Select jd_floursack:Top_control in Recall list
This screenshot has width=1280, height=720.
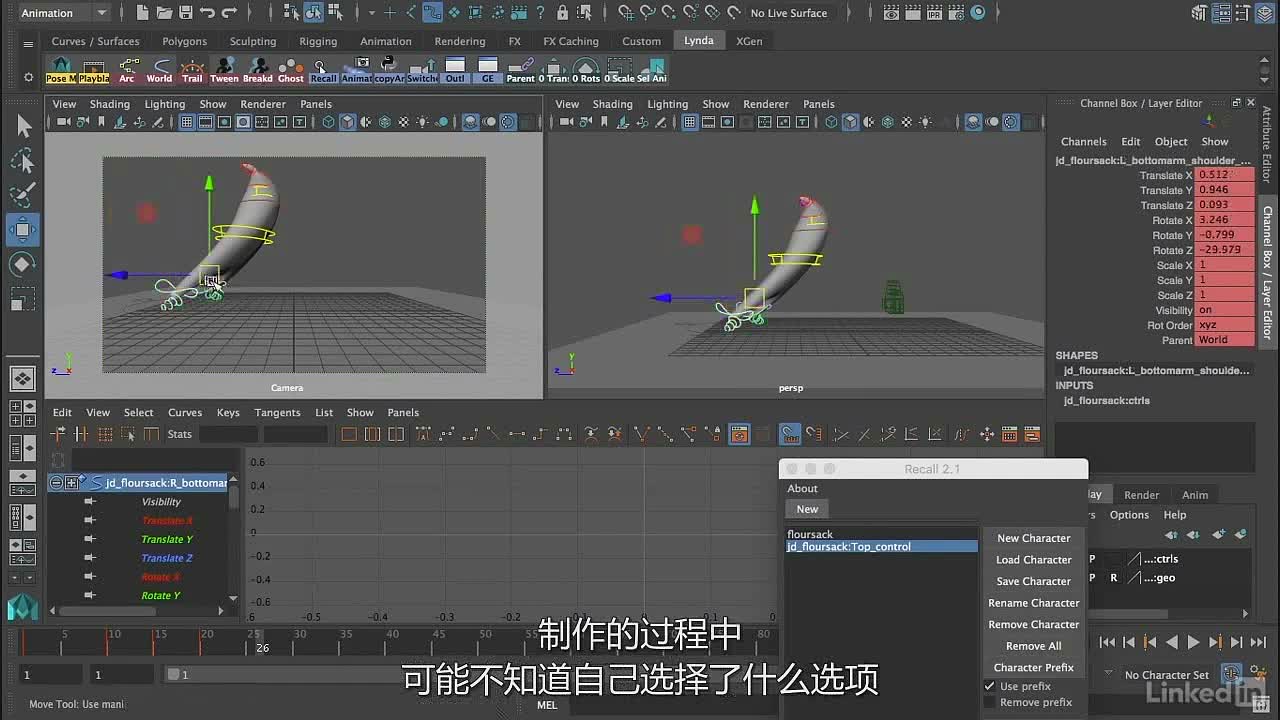[x=881, y=547]
